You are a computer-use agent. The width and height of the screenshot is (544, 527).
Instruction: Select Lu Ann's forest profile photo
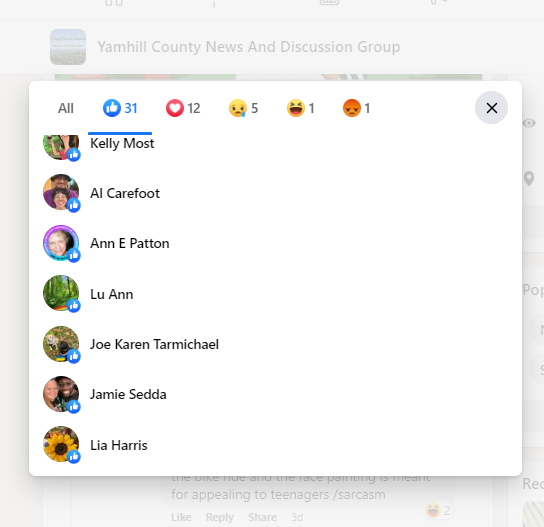tap(61, 293)
